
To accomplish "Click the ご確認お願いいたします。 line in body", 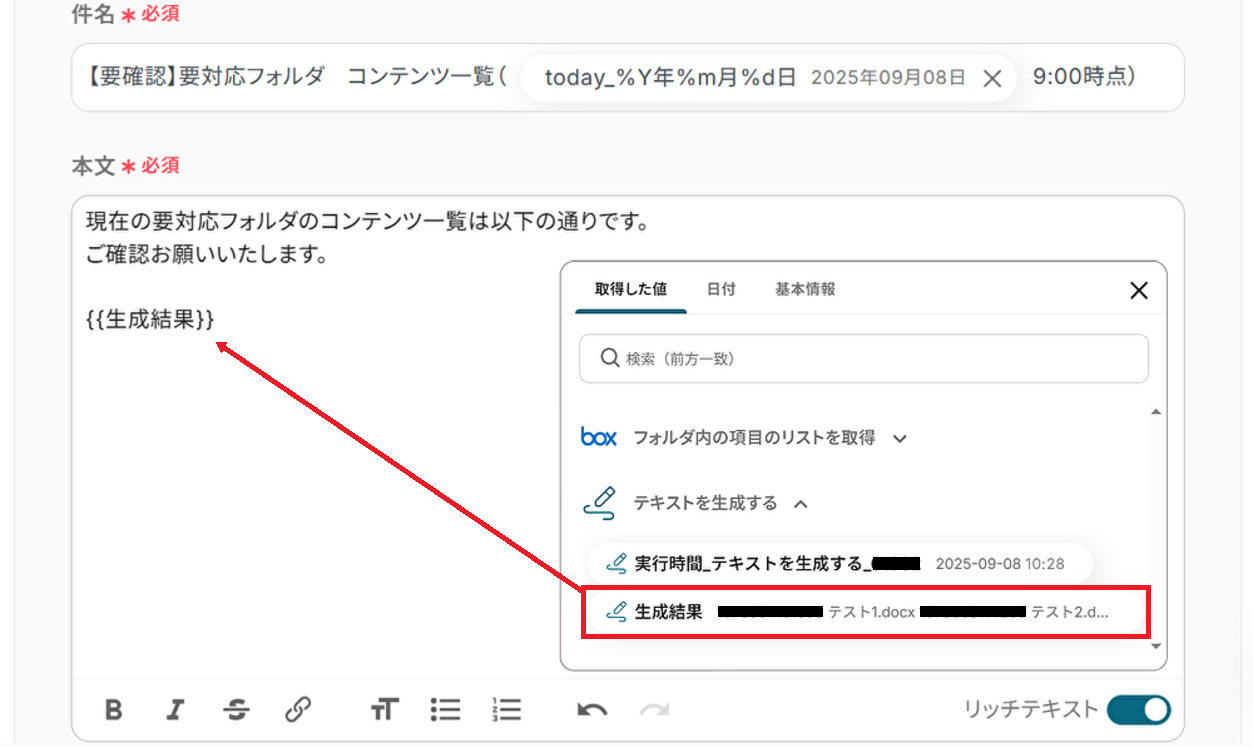I will coord(208,254).
